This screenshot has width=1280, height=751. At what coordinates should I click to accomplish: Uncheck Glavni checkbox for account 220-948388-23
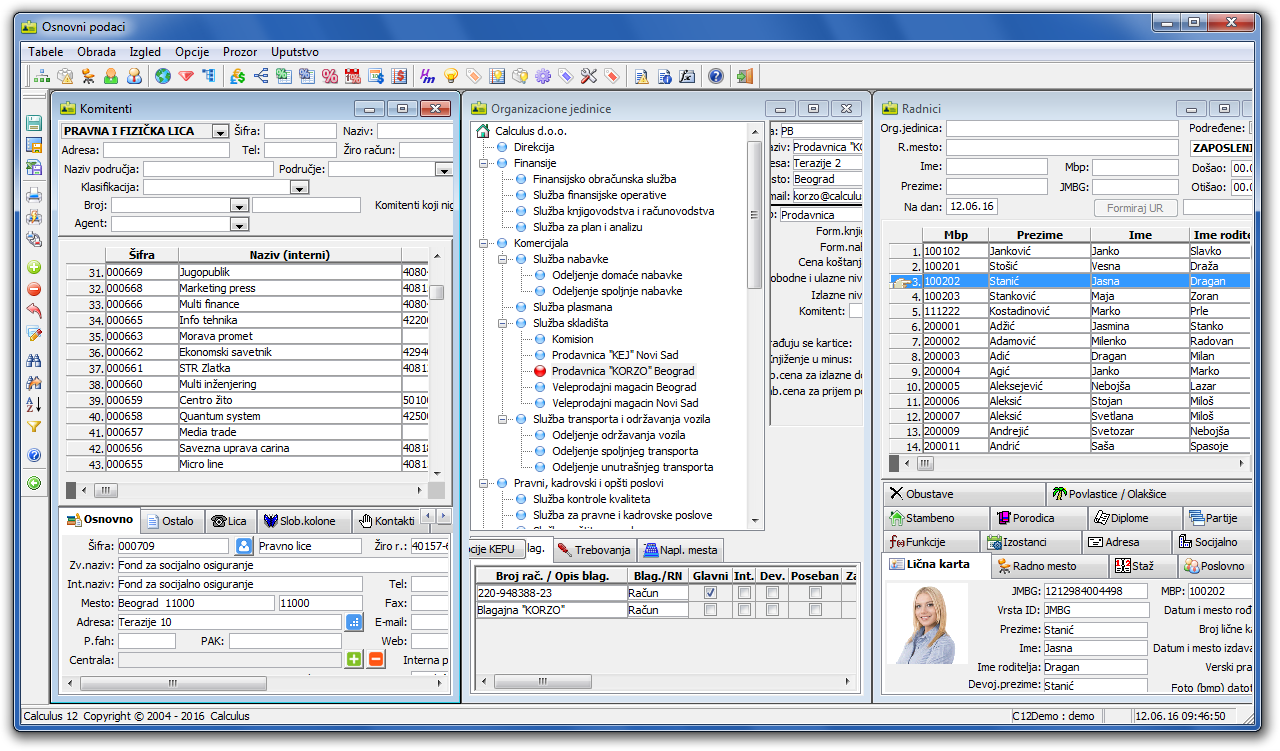point(710,593)
